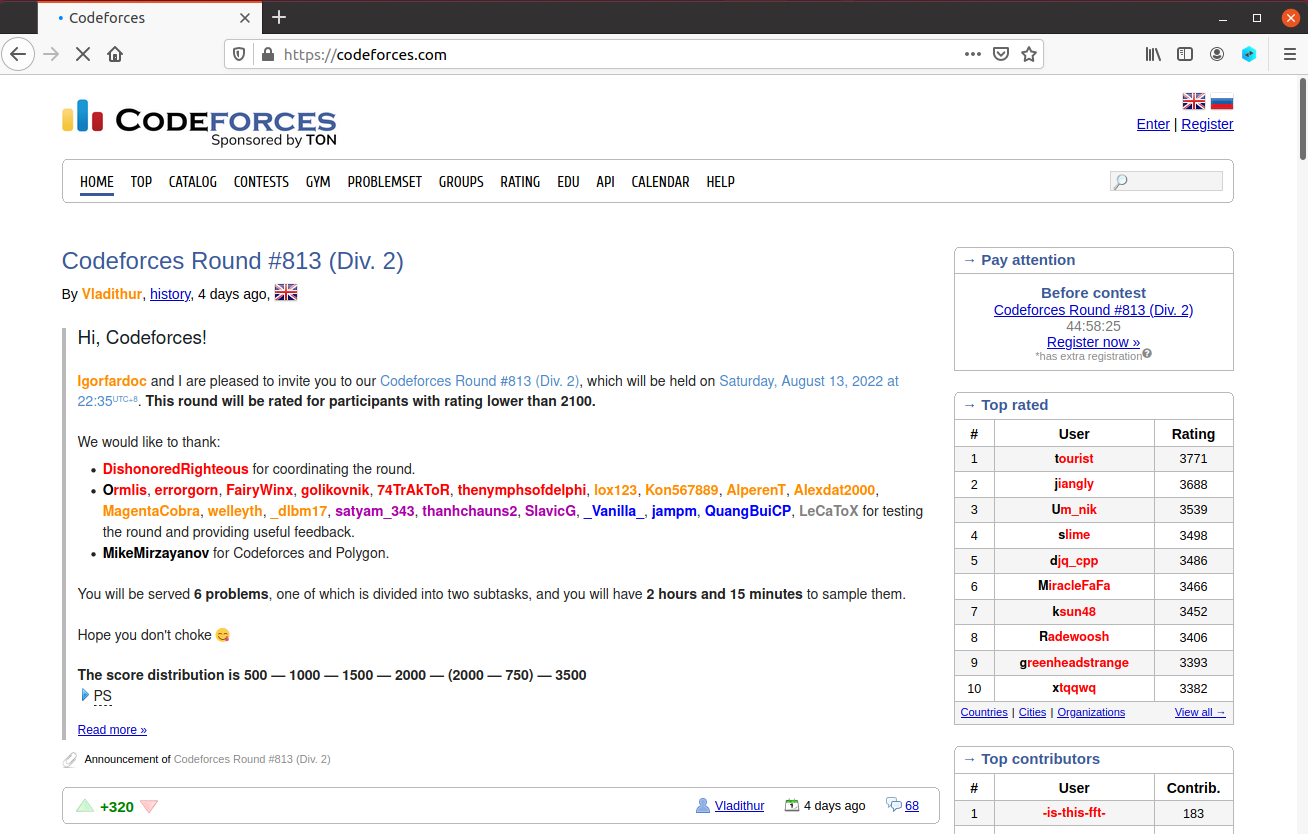Click the 68 comments count link

tap(912, 806)
